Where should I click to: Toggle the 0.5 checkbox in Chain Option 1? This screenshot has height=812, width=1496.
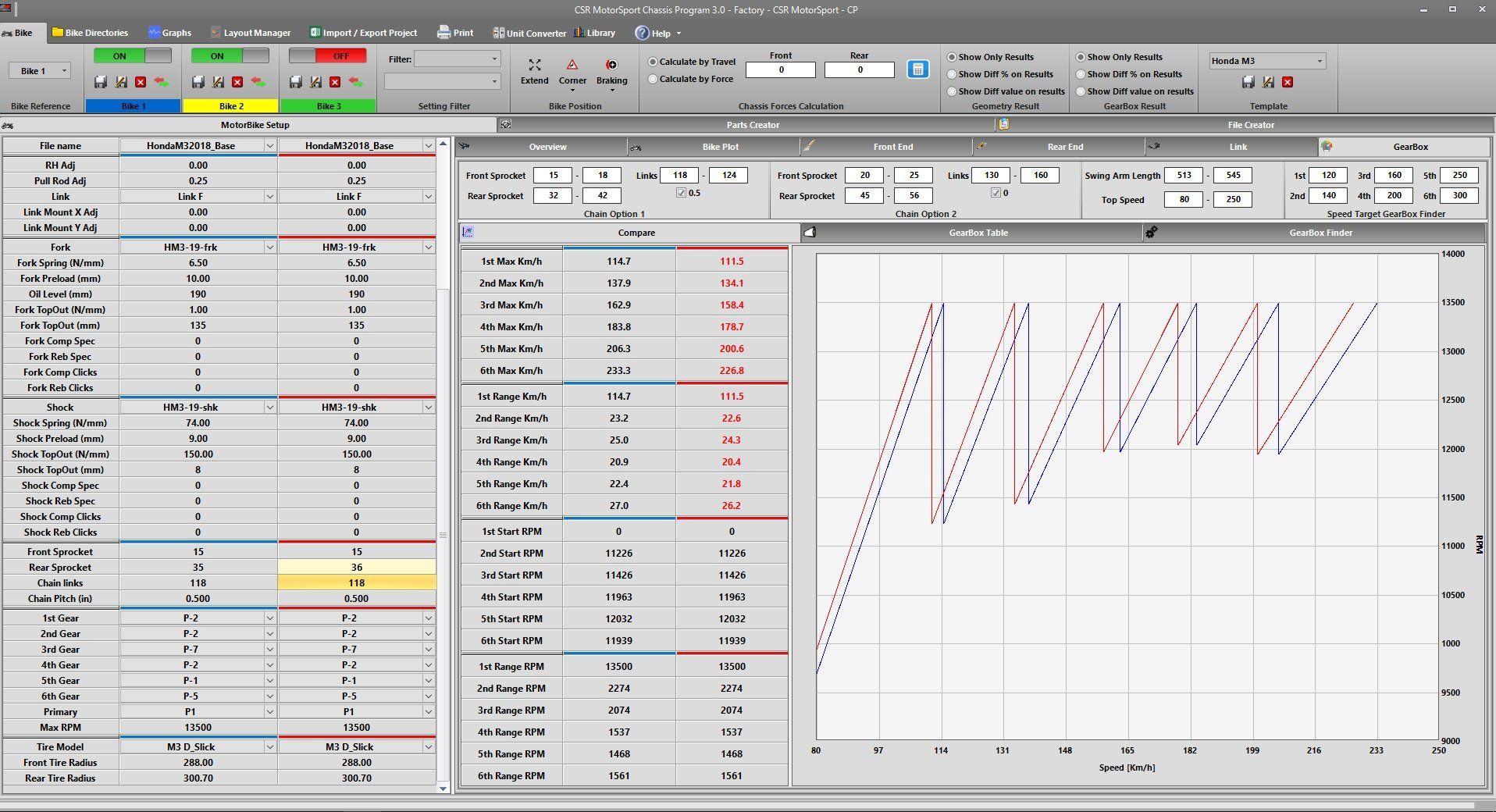(x=681, y=193)
